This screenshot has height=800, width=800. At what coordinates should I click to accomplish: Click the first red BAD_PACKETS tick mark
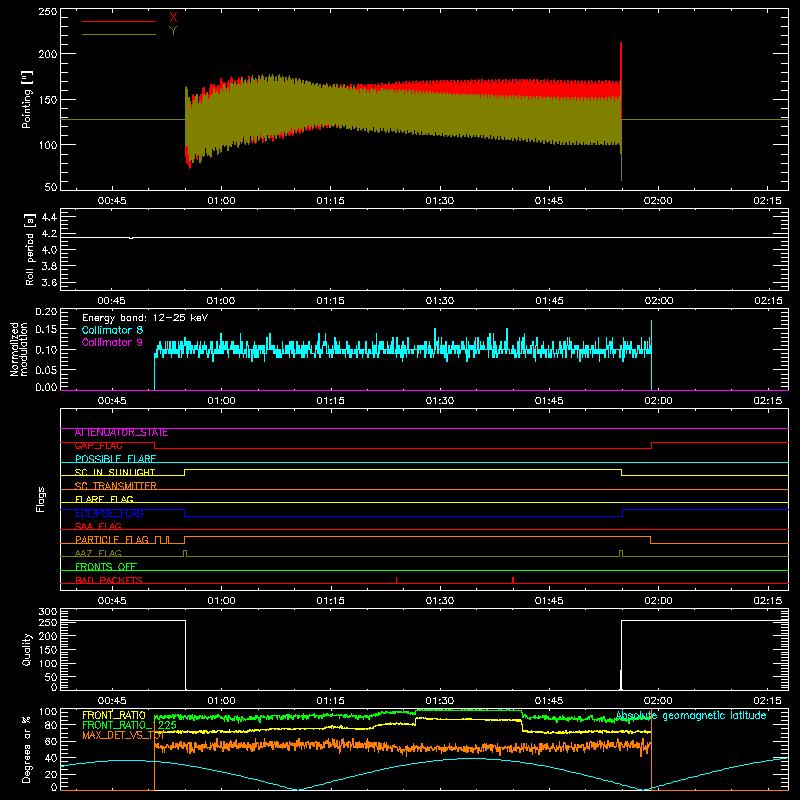(x=396, y=580)
